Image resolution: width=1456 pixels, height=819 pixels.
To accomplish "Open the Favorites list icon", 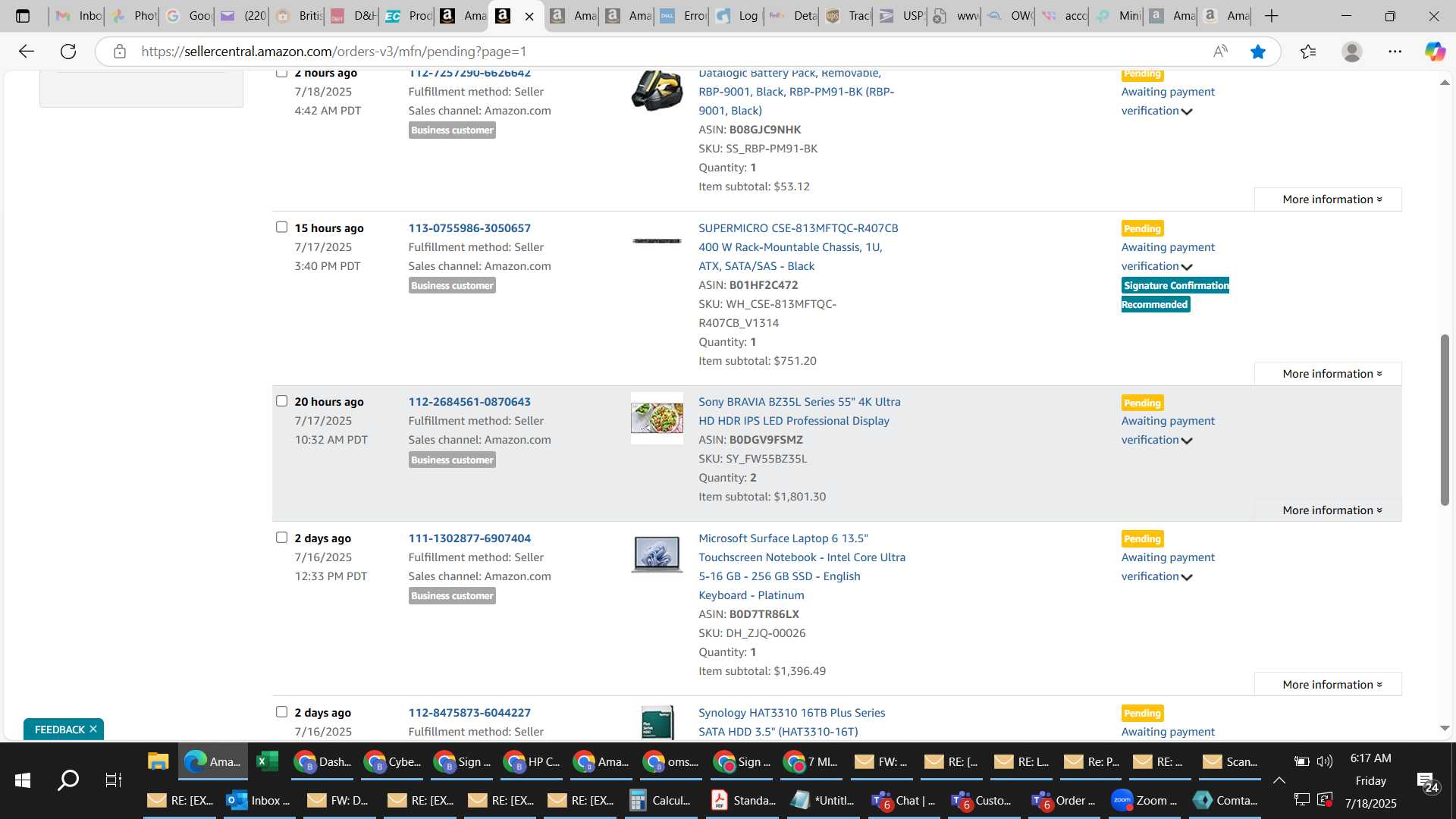I will [x=1308, y=51].
